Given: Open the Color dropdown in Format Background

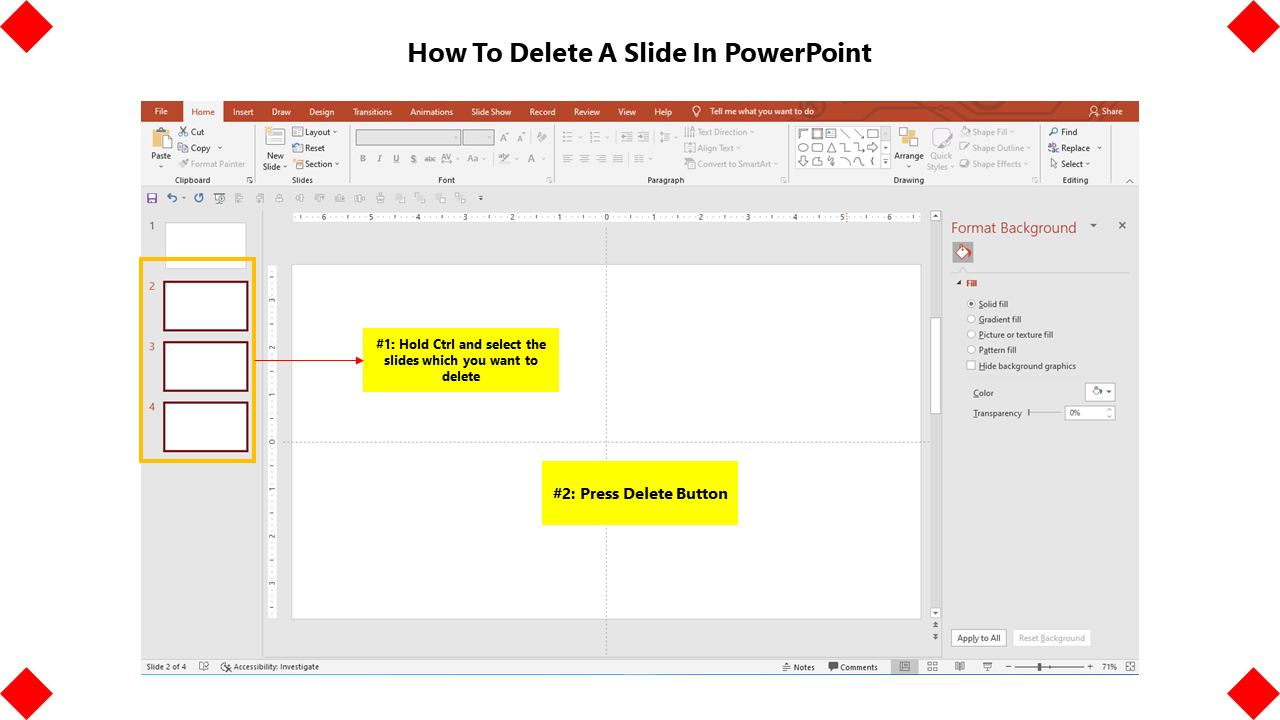Looking at the screenshot, I should [1100, 392].
